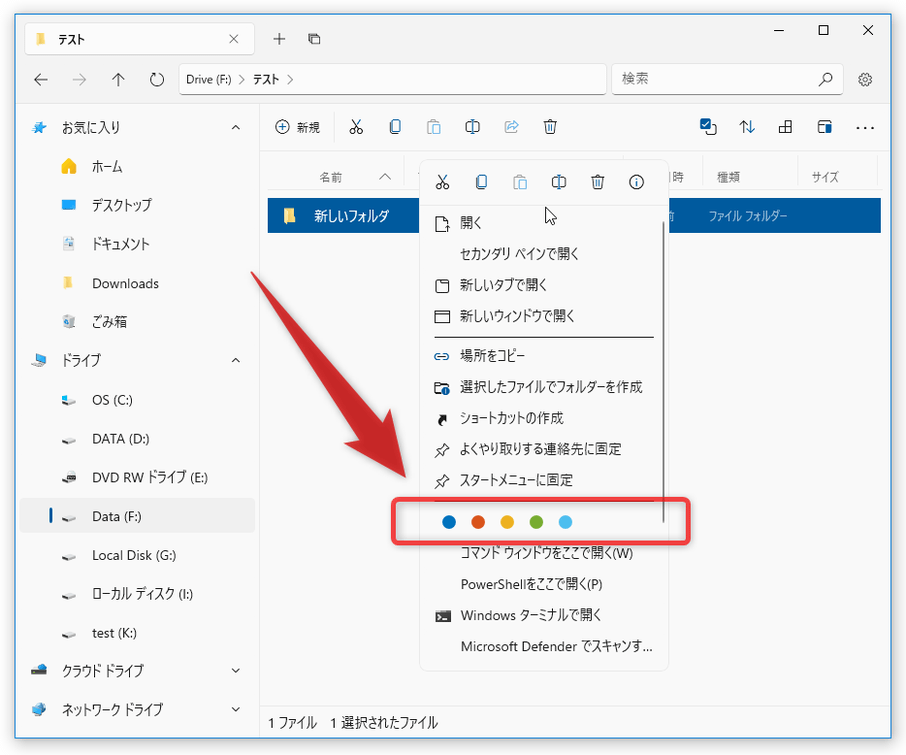Refresh the current folder

coord(157,80)
